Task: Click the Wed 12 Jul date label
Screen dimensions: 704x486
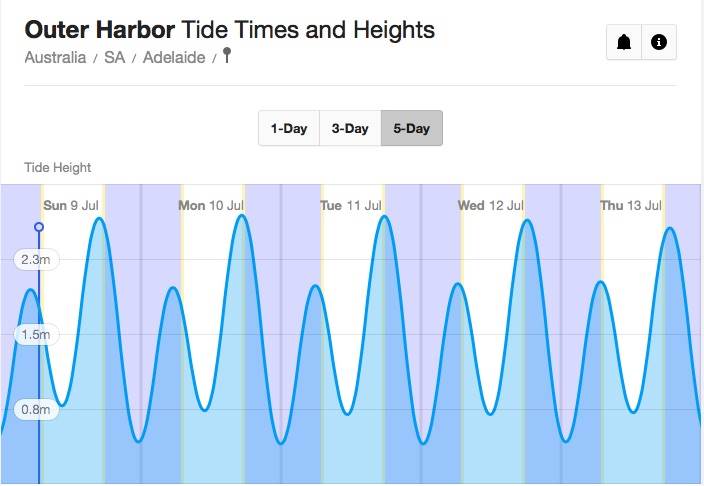Action: [x=491, y=206]
